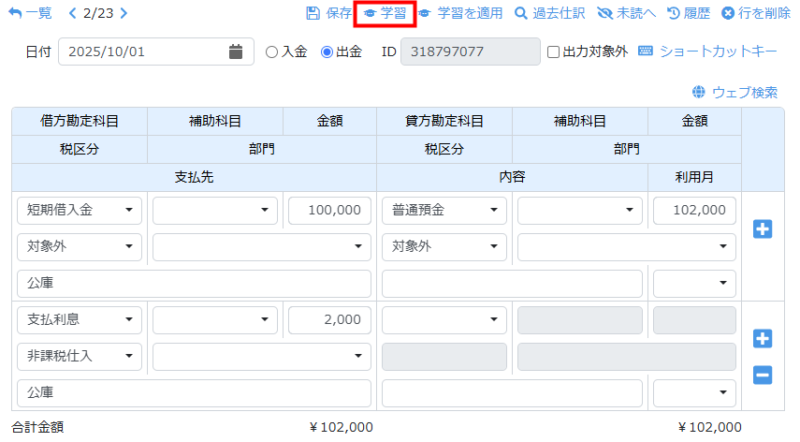This screenshot has height=442, width=800.
Task: Click the calendar icon in date field
Action: [x=236, y=52]
